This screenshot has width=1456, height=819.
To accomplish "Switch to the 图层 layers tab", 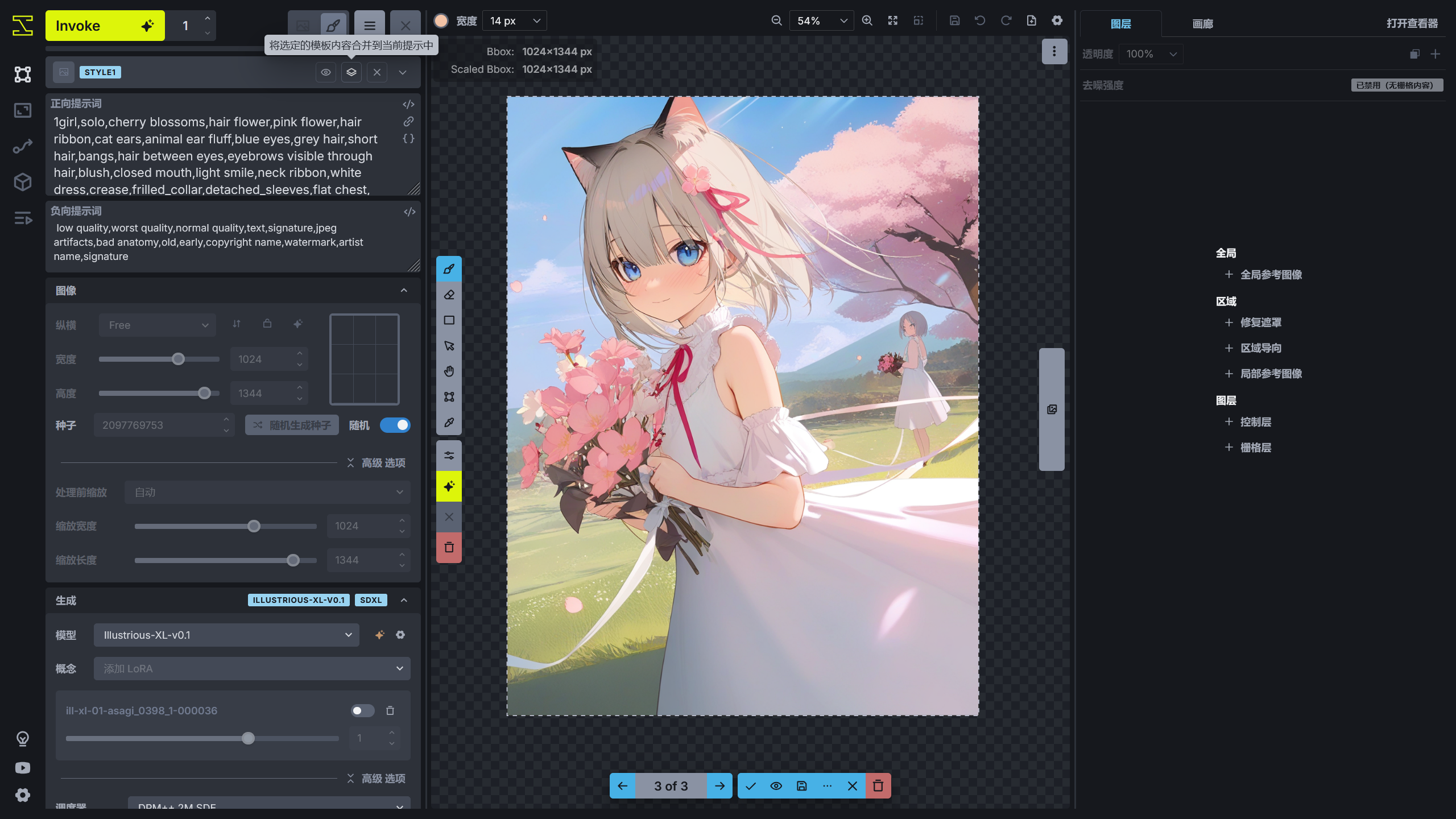I will [1120, 24].
